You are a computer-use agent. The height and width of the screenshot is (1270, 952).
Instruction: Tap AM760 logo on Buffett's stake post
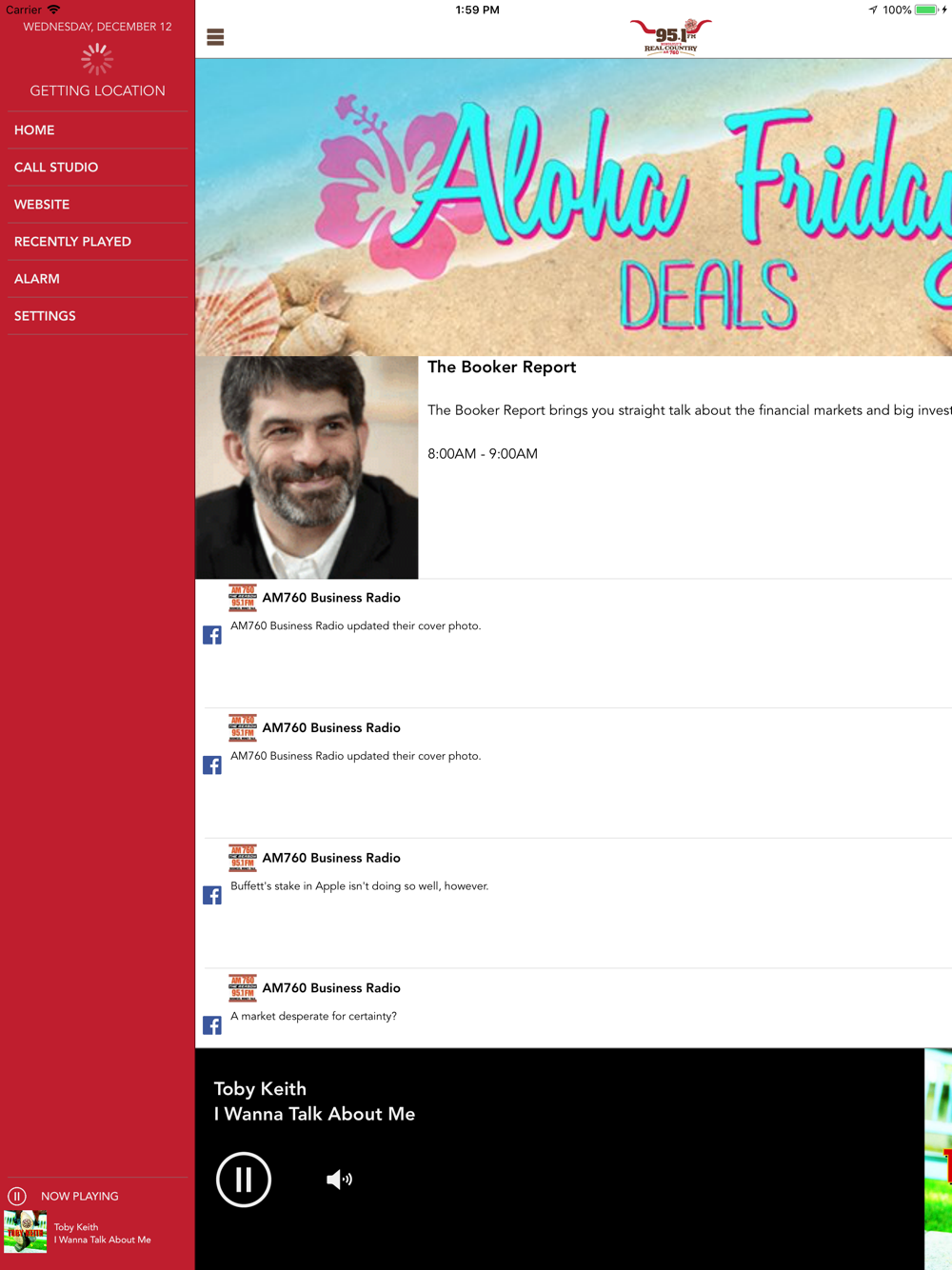pyautogui.click(x=243, y=858)
